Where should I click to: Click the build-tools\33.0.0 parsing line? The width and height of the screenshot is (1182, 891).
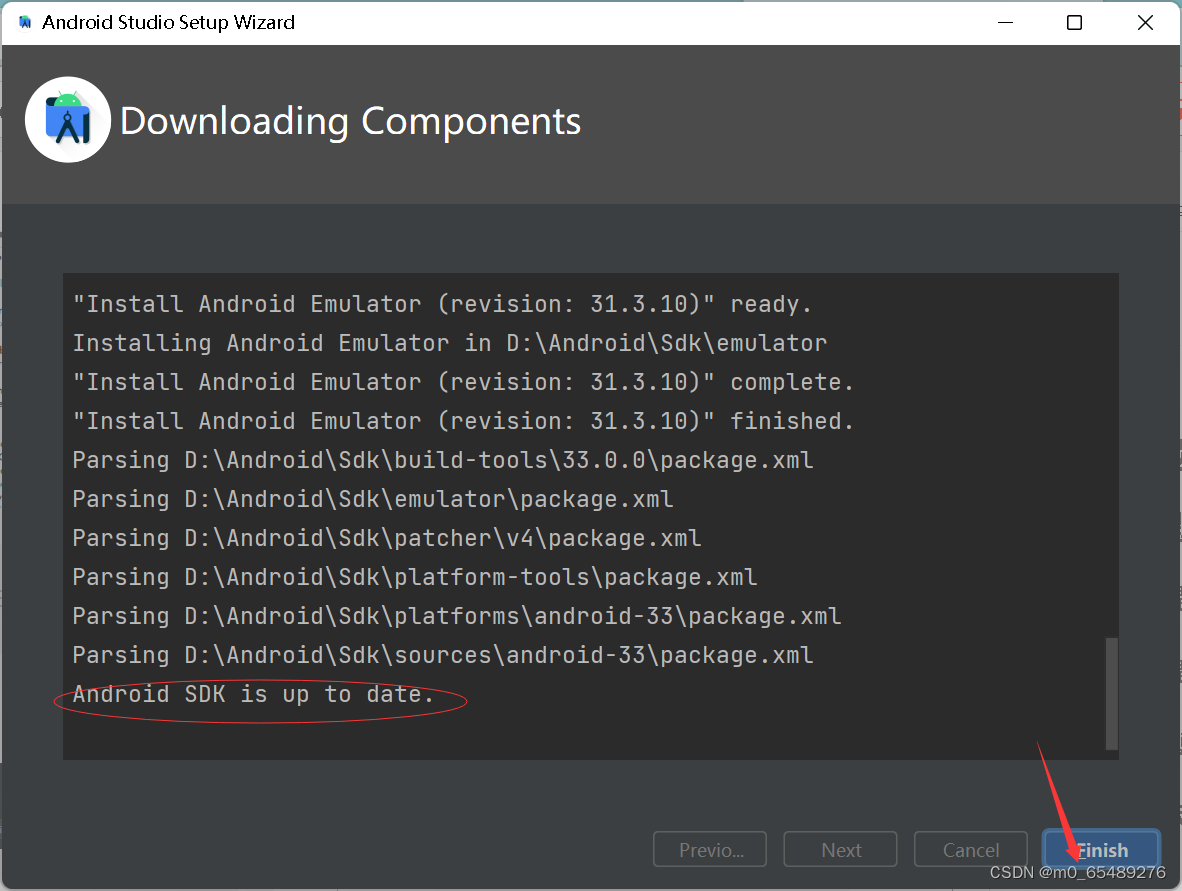tap(442, 460)
